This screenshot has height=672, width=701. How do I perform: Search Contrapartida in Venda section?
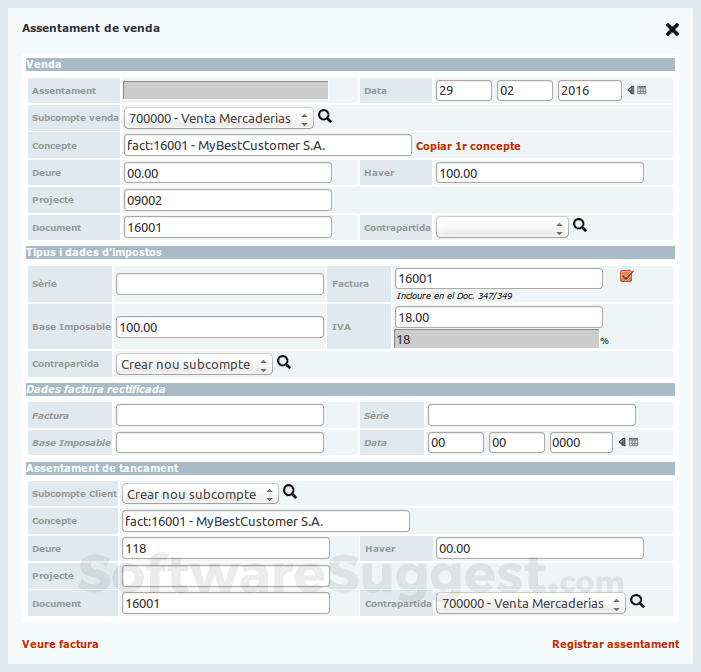(580, 225)
